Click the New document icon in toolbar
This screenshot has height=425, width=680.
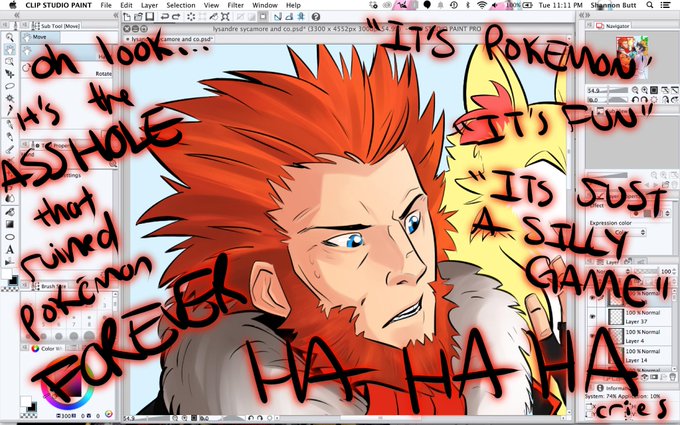127,17
